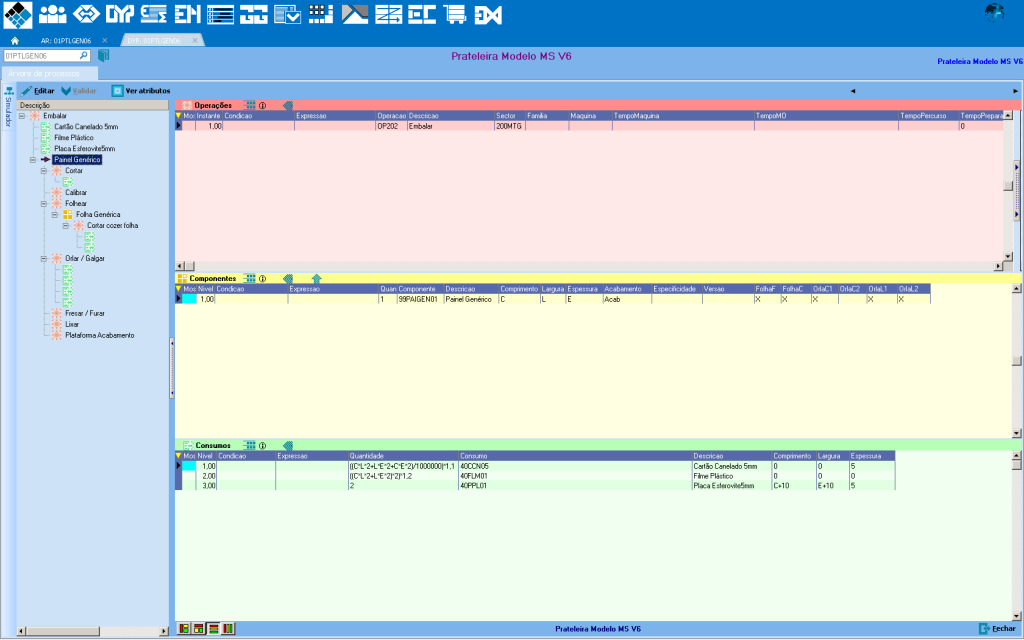Click the grid columns icon in Consumos header
Screen dimensions: 1024x640
(x=250, y=445)
